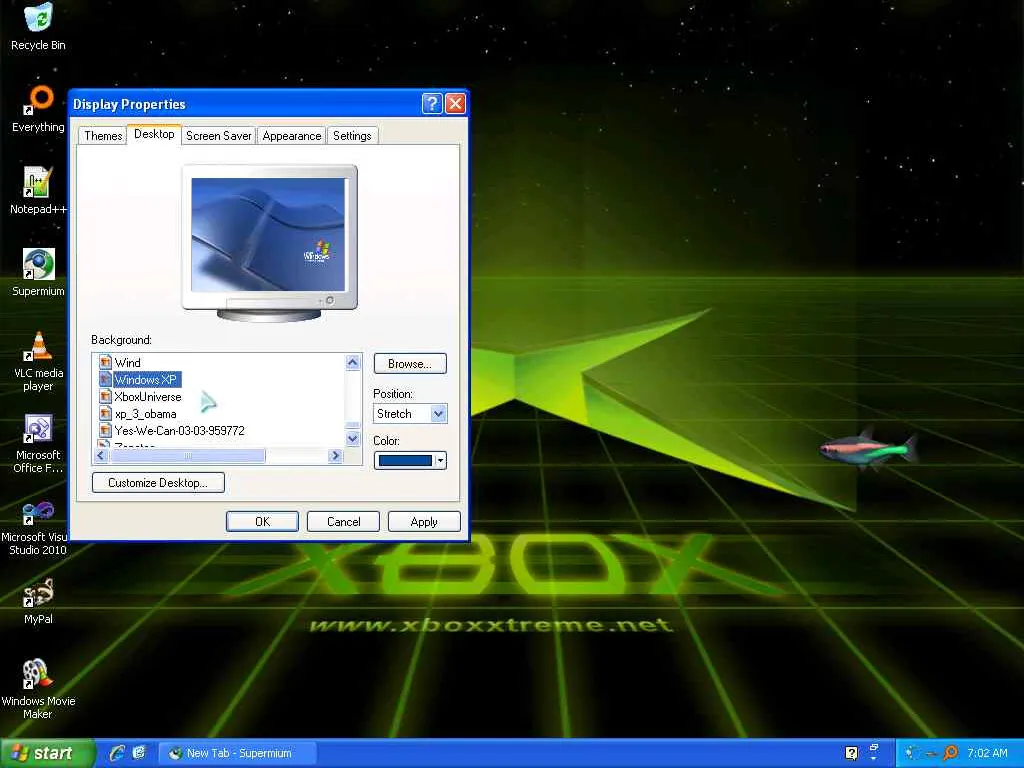Click horizontal scrollbar right arrow
The image size is (1024, 768).
336,455
